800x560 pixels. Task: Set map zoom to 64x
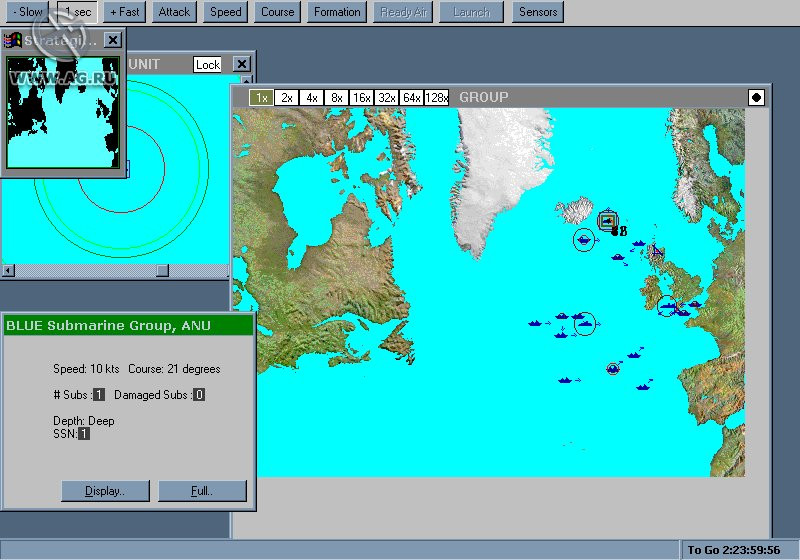click(412, 97)
